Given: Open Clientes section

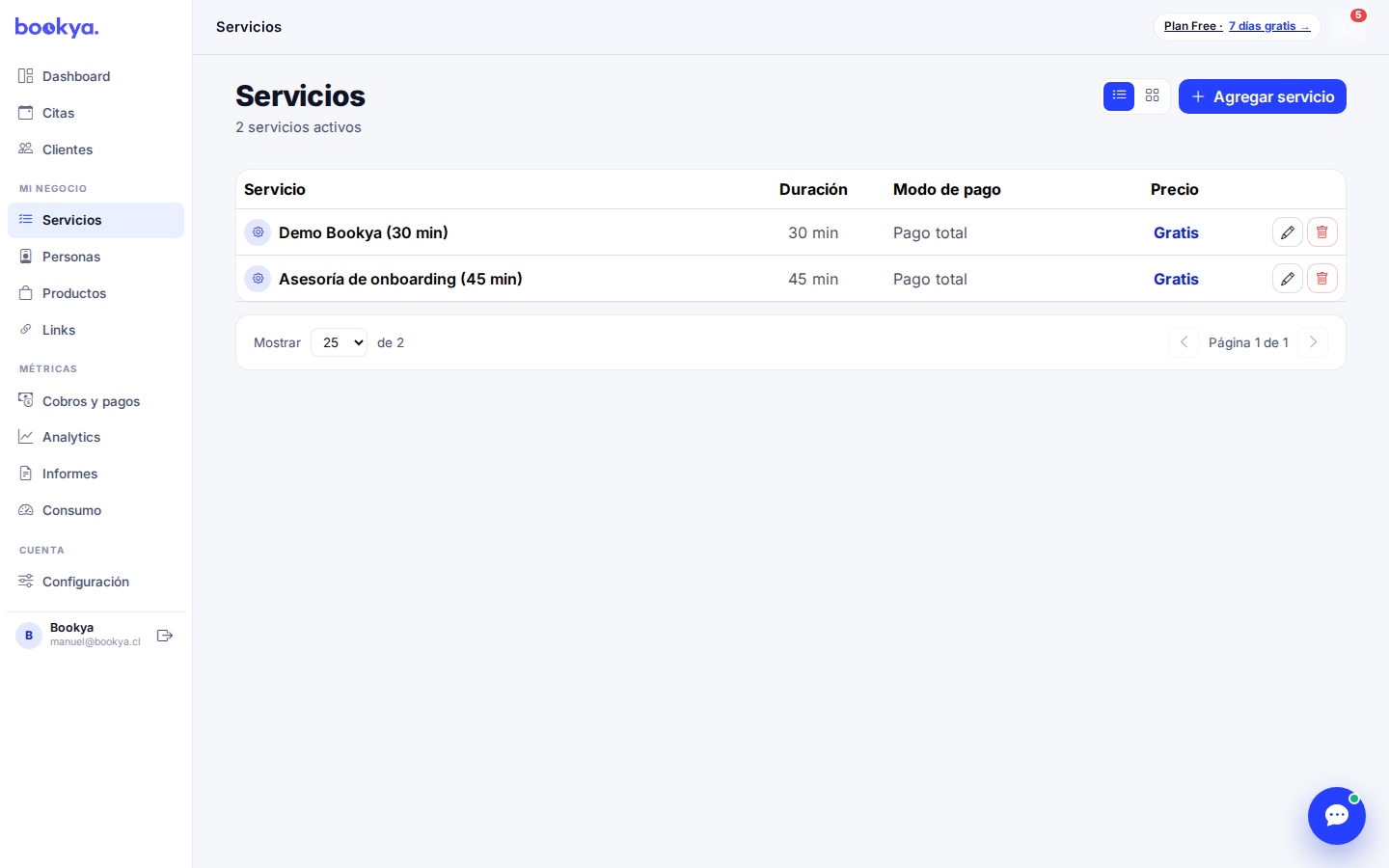Looking at the screenshot, I should pos(95,149).
